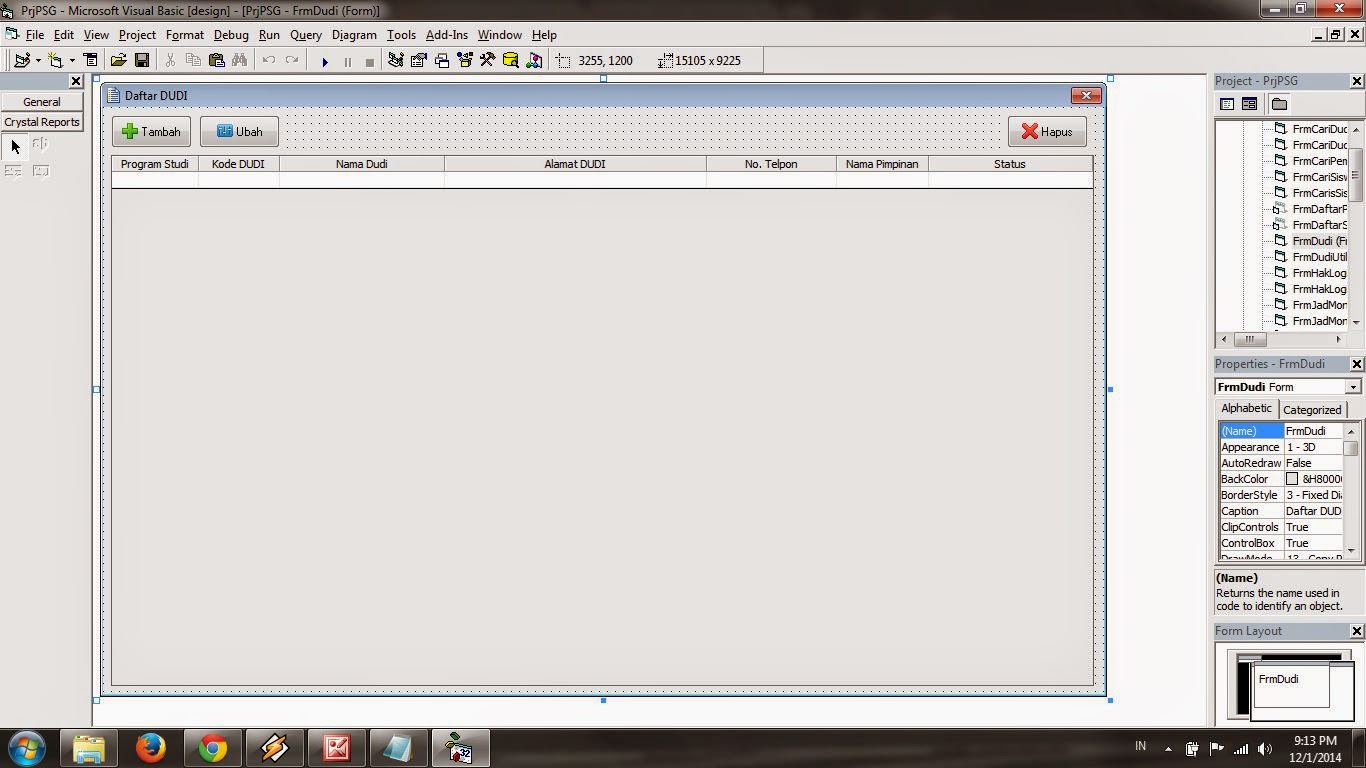
Task: Open the Format menu
Action: pos(185,35)
